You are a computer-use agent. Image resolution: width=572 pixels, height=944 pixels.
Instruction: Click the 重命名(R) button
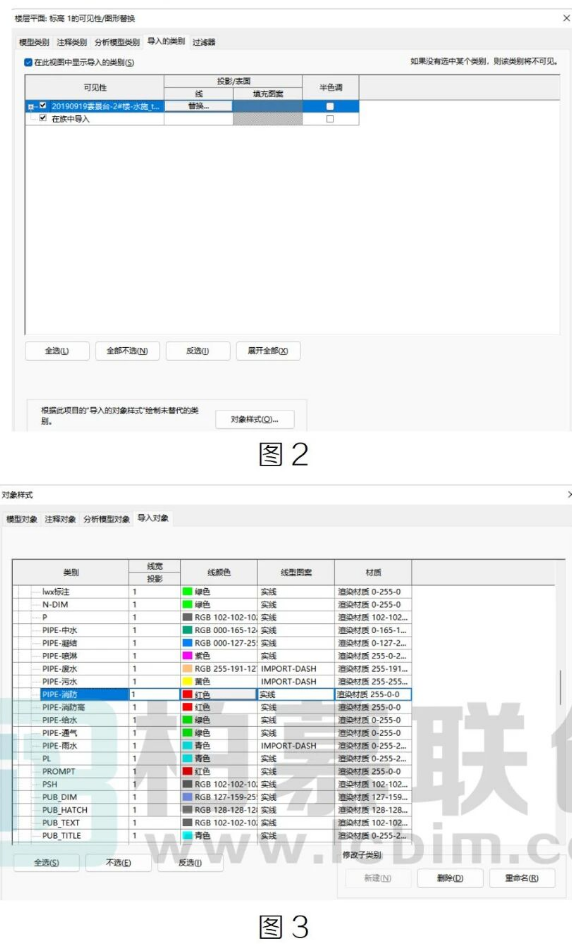[x=522, y=878]
